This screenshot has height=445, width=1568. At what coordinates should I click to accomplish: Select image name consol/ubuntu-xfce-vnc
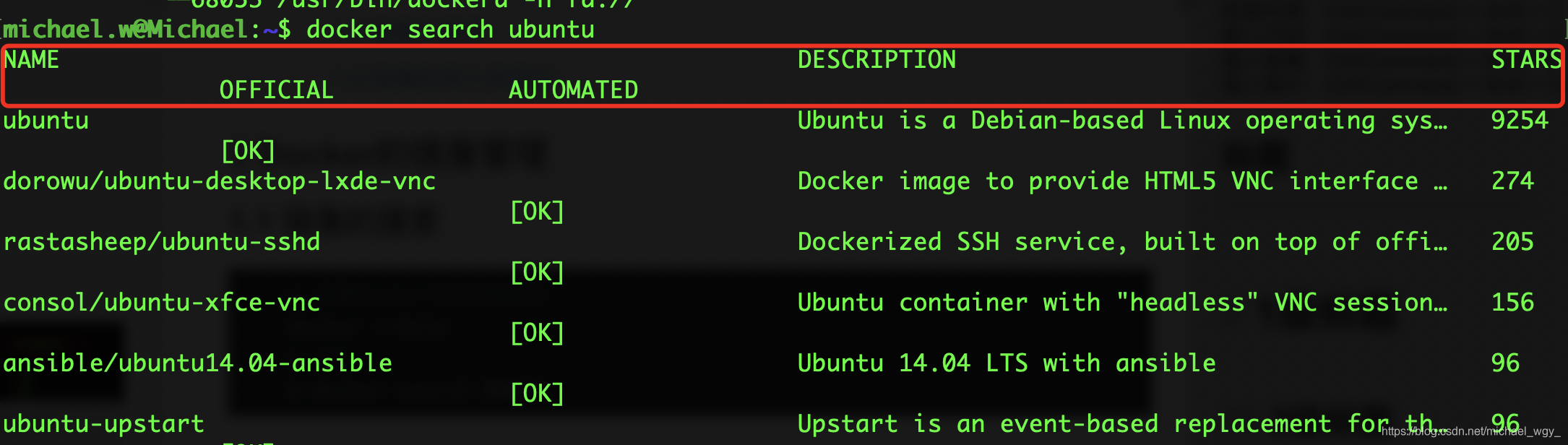pos(161,303)
